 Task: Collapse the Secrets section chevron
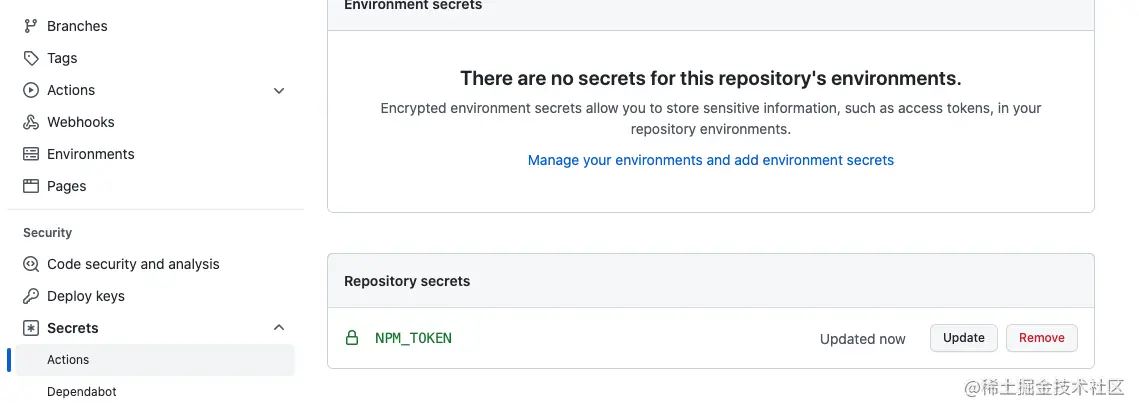coord(279,328)
